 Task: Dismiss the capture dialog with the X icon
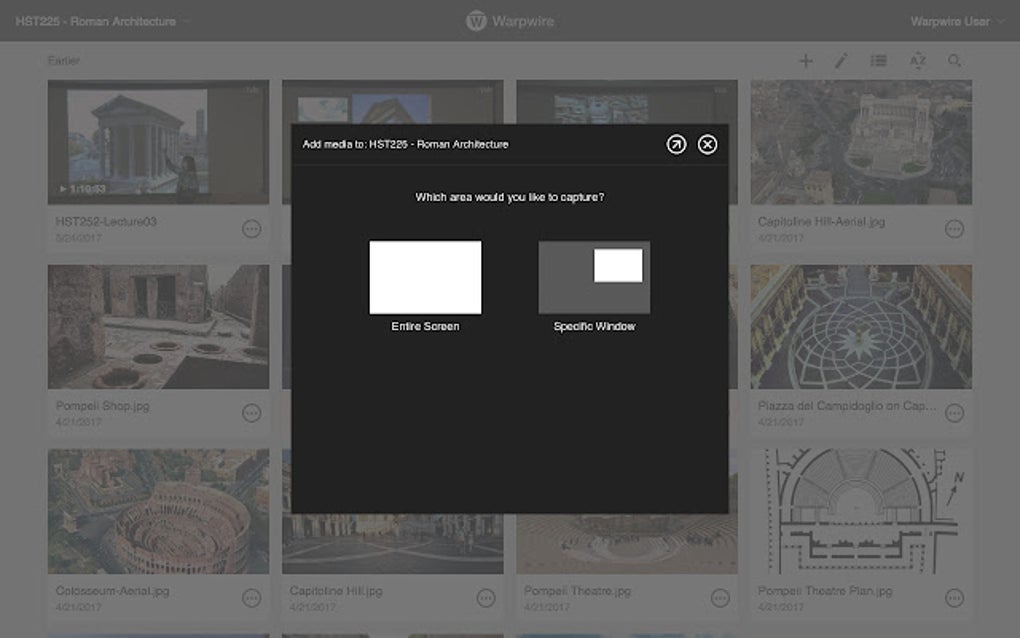(708, 144)
